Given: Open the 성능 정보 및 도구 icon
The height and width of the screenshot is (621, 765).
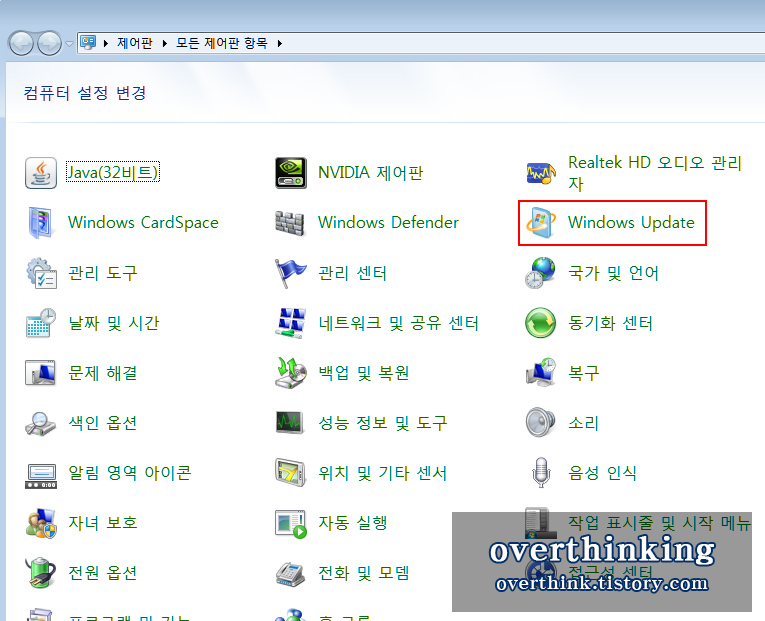Looking at the screenshot, I should click(290, 422).
